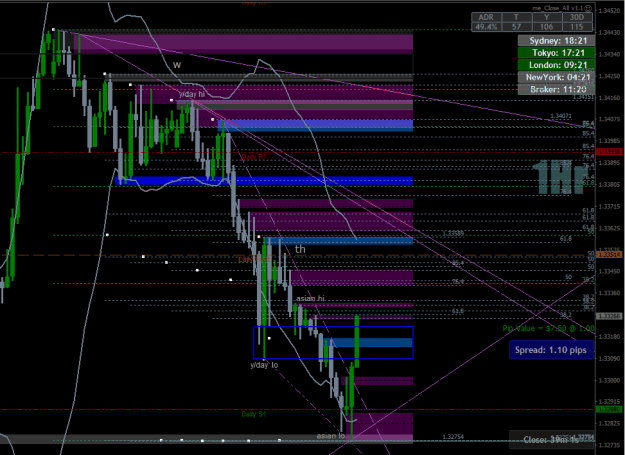
Task: Click the T header cell in ADR table
Action: click(x=516, y=17)
